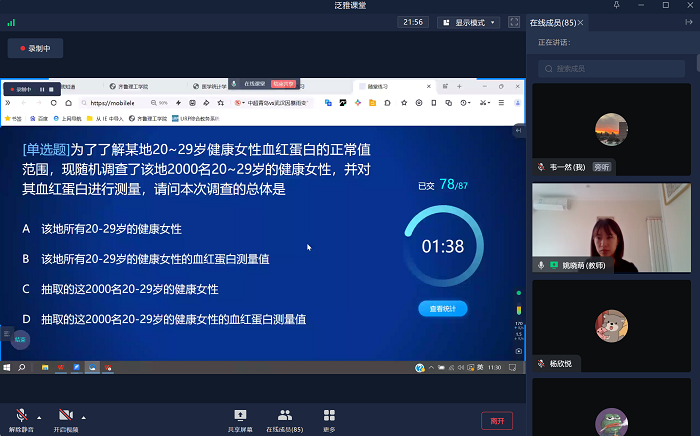The image size is (700, 436).
Task: Click the refresh icon in shared browser
Action: click(54, 103)
